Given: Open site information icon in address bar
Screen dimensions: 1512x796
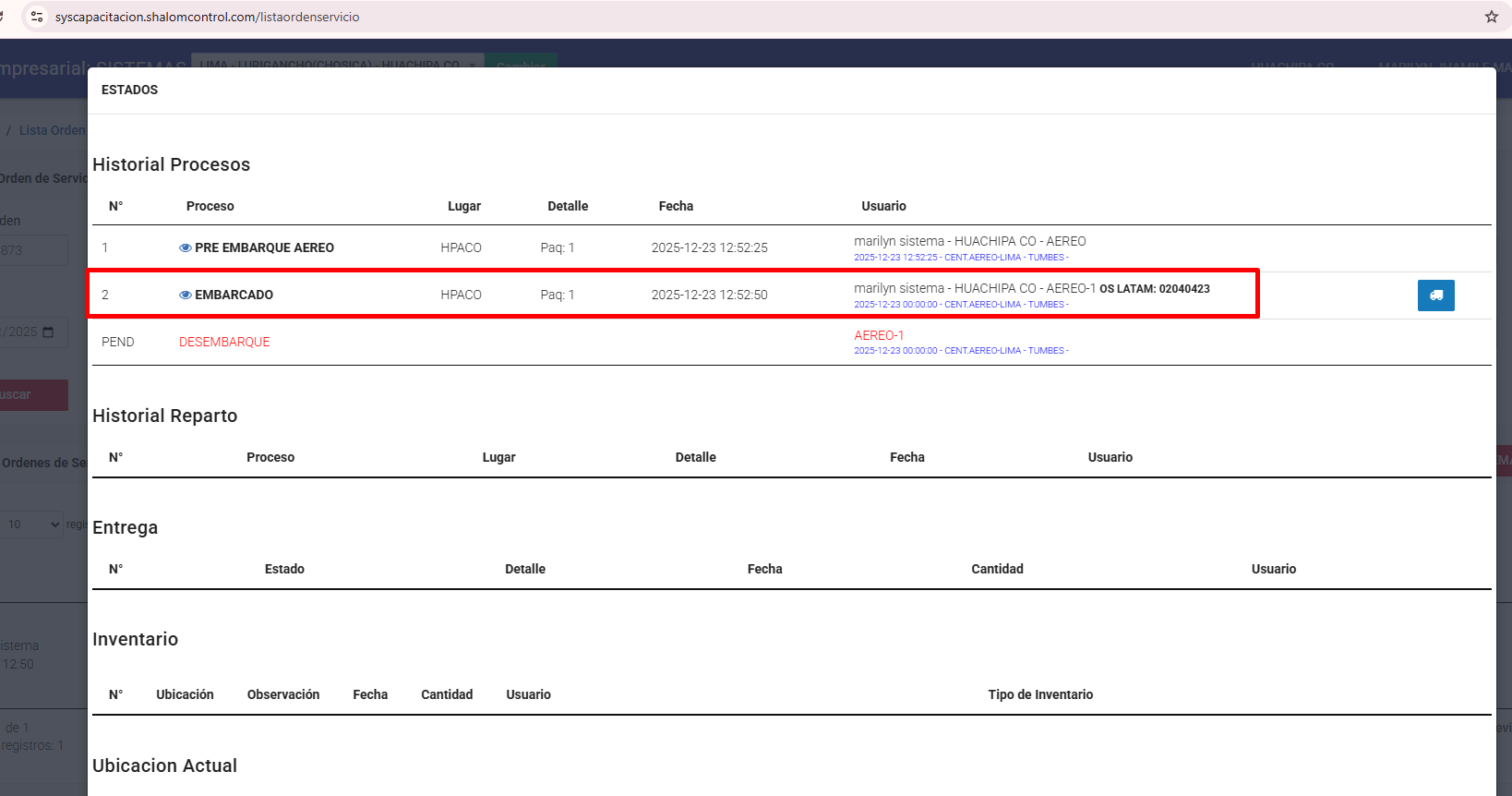Looking at the screenshot, I should 37,17.
